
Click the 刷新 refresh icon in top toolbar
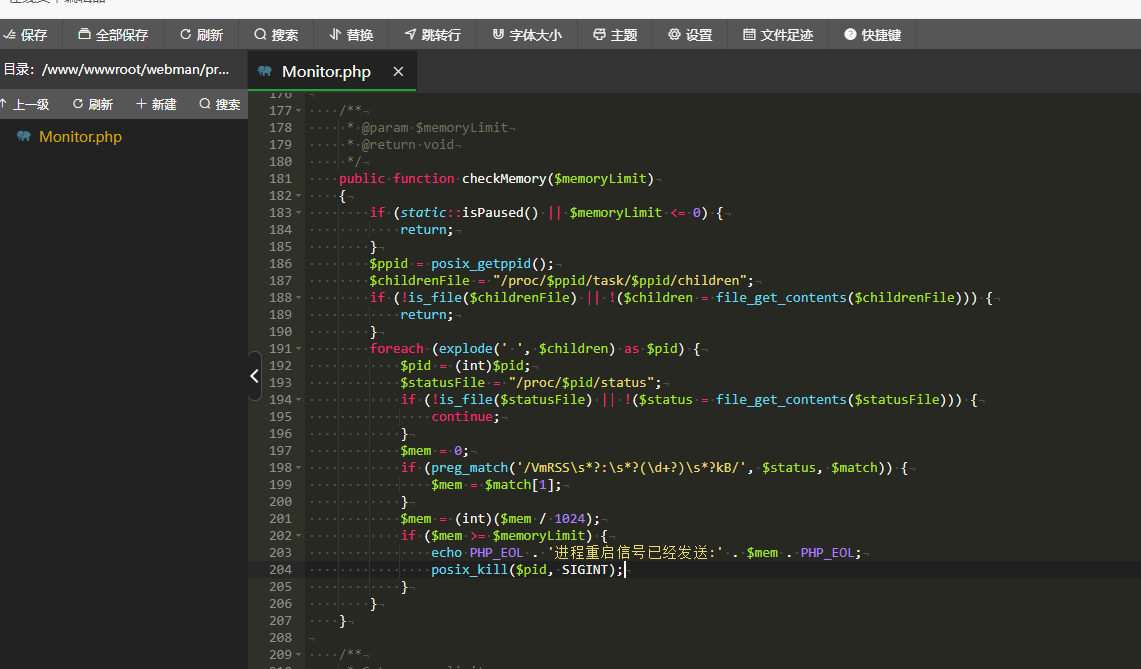click(201, 35)
